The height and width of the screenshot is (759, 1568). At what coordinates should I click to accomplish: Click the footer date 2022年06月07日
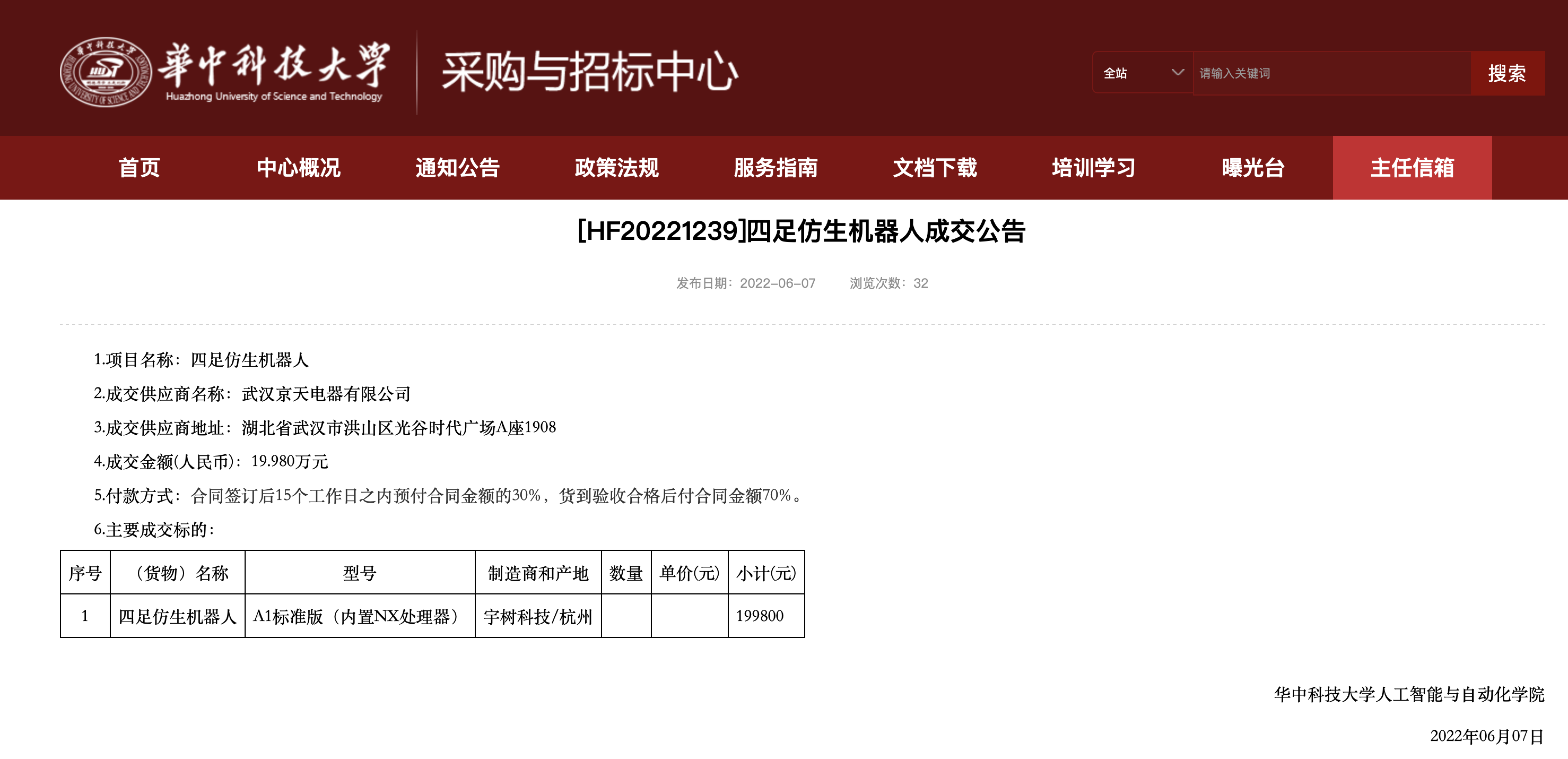coord(1487,736)
